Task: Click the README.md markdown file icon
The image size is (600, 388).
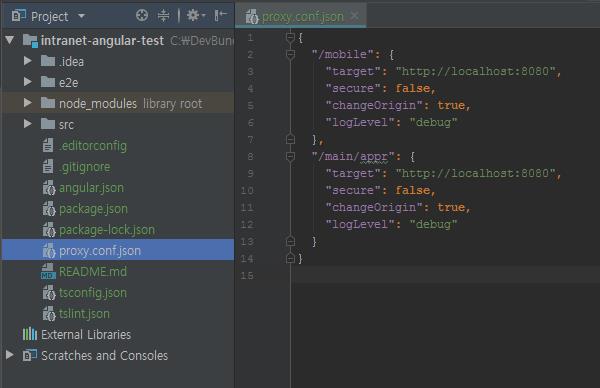Action: point(48,272)
